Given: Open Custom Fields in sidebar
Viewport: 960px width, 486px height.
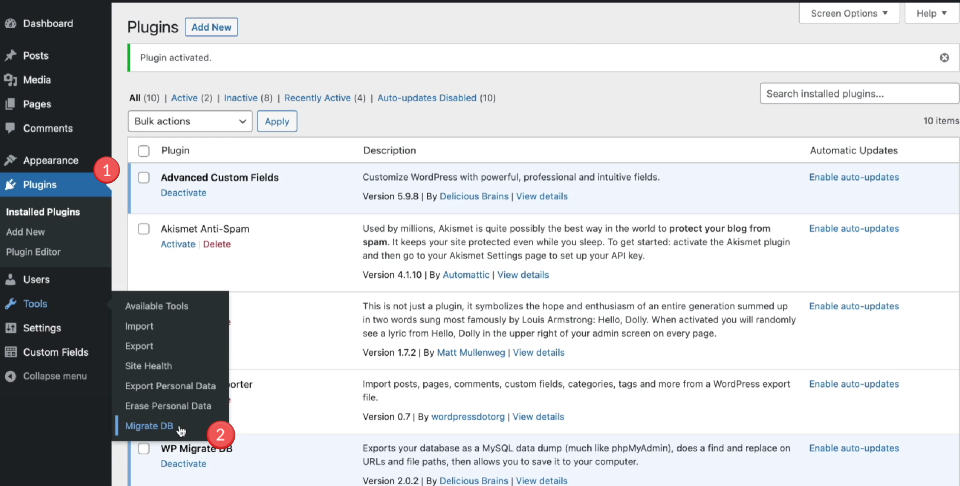Looking at the screenshot, I should (56, 353).
